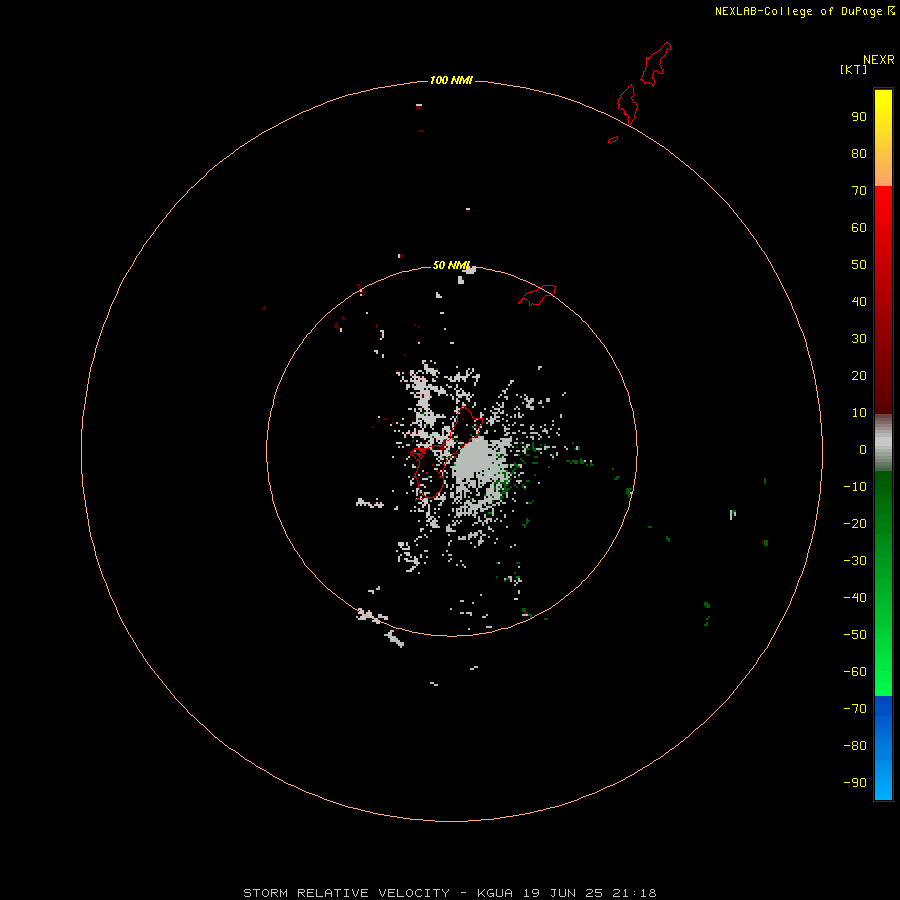
Task: Click the 100 NMI range ring label
Action: tap(451, 80)
